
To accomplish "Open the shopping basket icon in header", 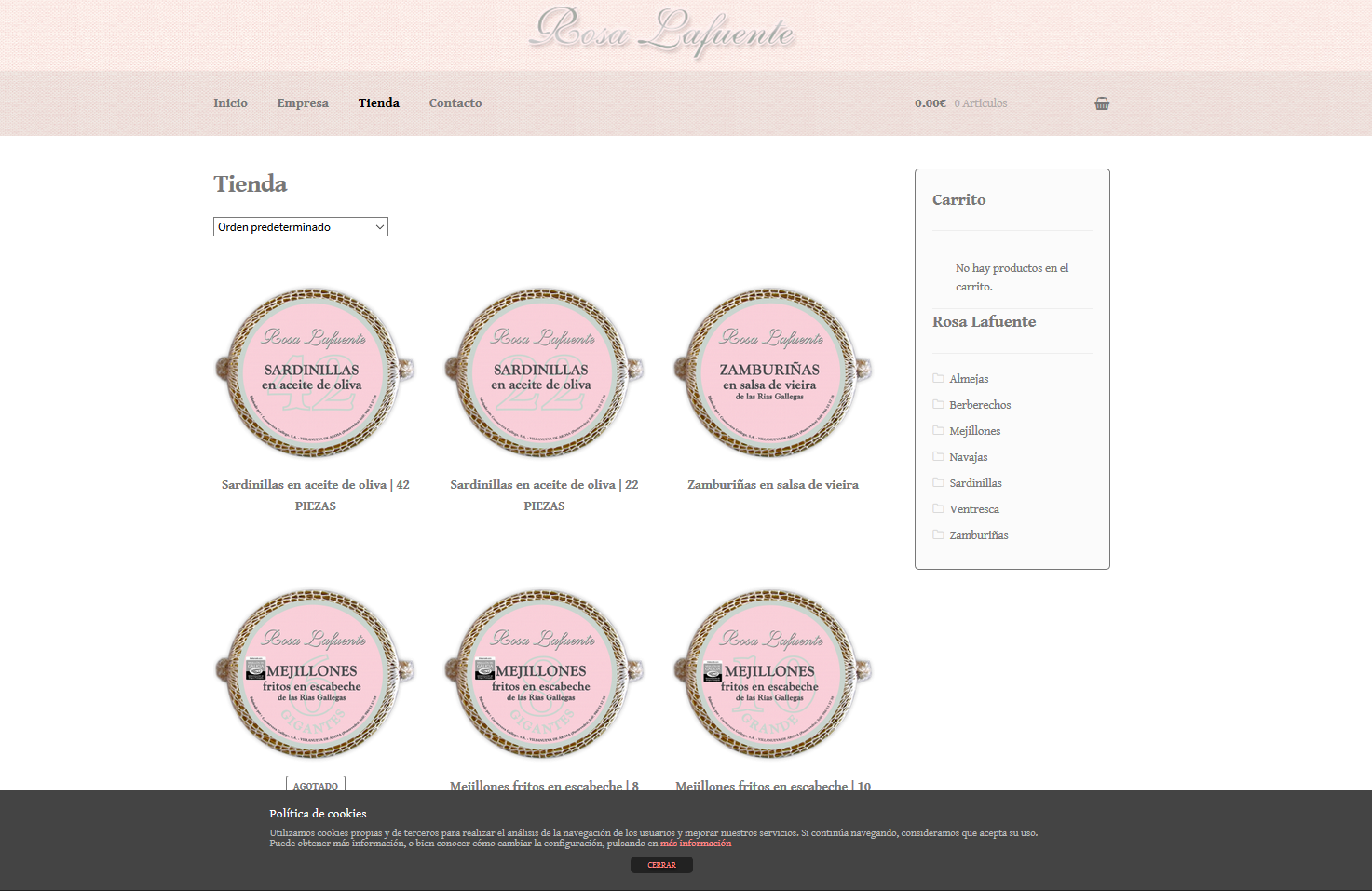I will click(1102, 103).
